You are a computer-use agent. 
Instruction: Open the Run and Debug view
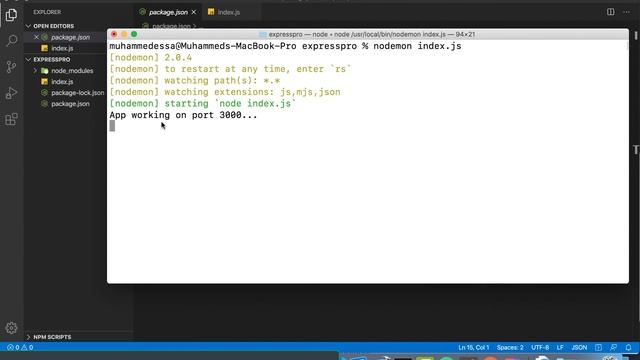point(11,93)
